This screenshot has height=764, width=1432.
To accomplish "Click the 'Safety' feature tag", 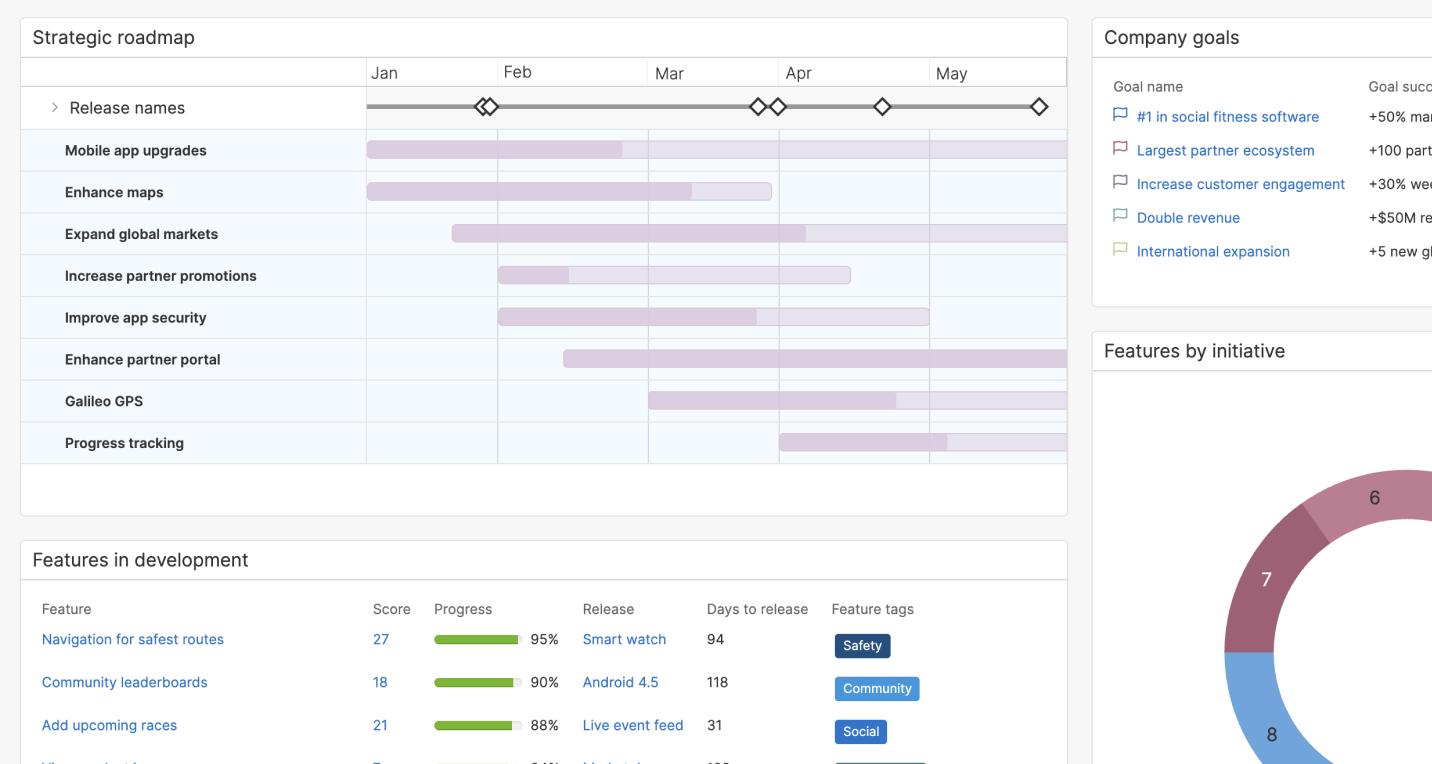I will pyautogui.click(x=862, y=645).
